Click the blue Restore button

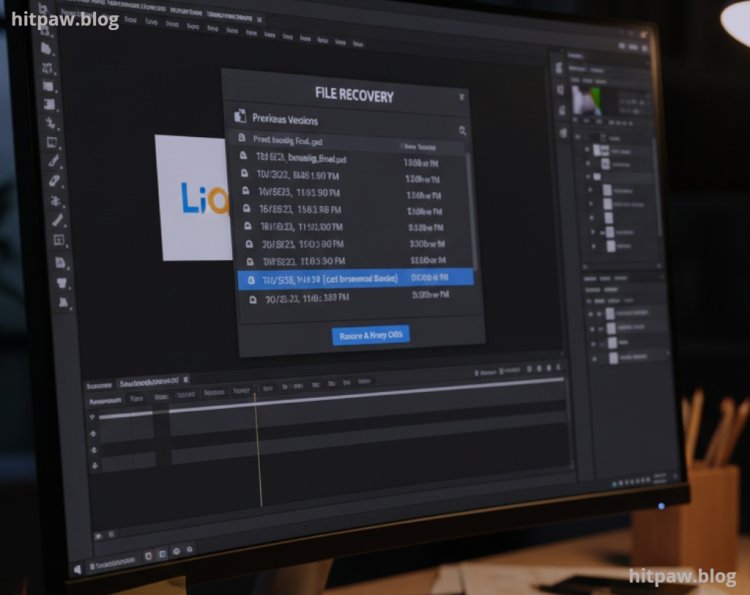370,336
